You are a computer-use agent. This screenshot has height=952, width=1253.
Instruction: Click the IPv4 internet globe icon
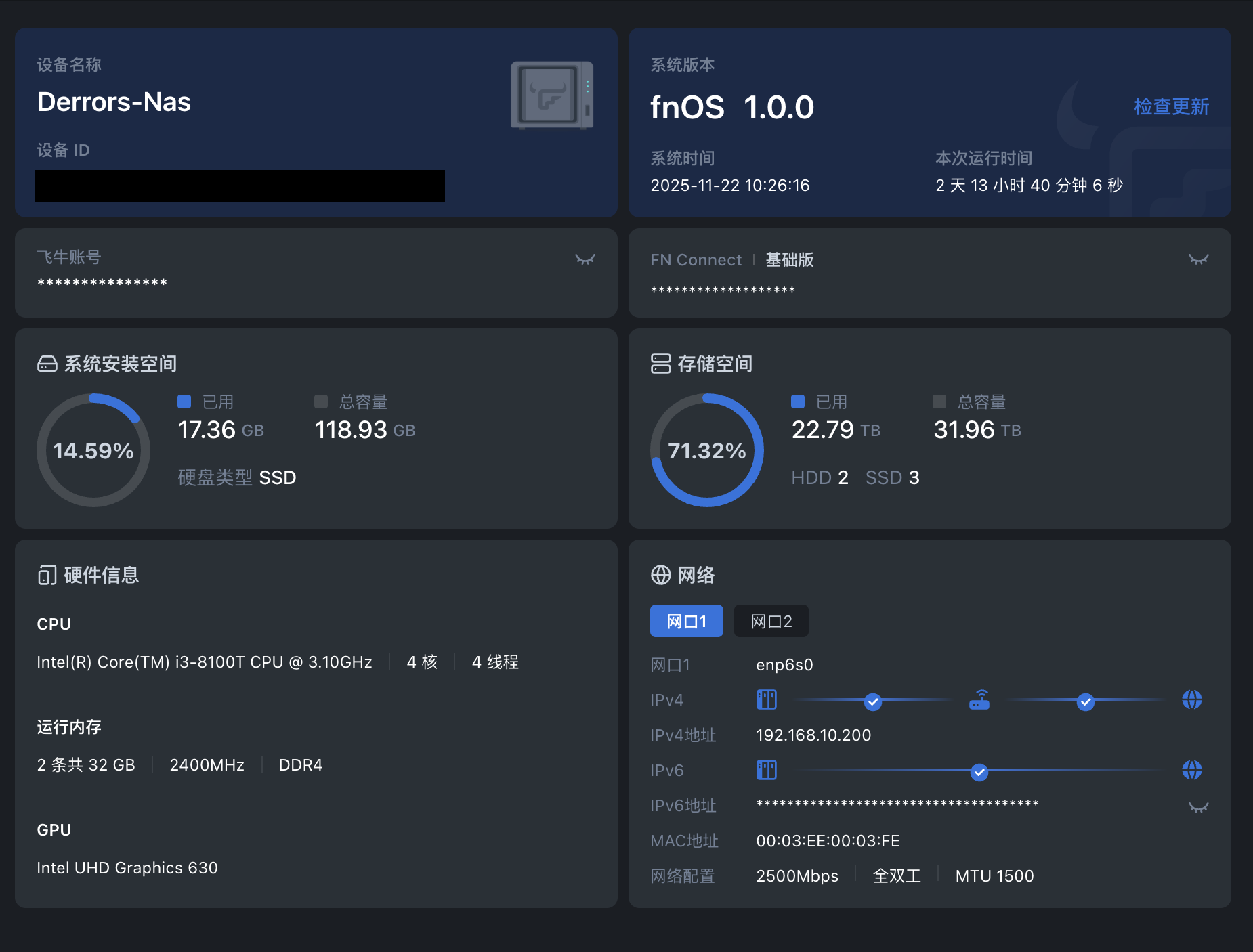pyautogui.click(x=1191, y=700)
